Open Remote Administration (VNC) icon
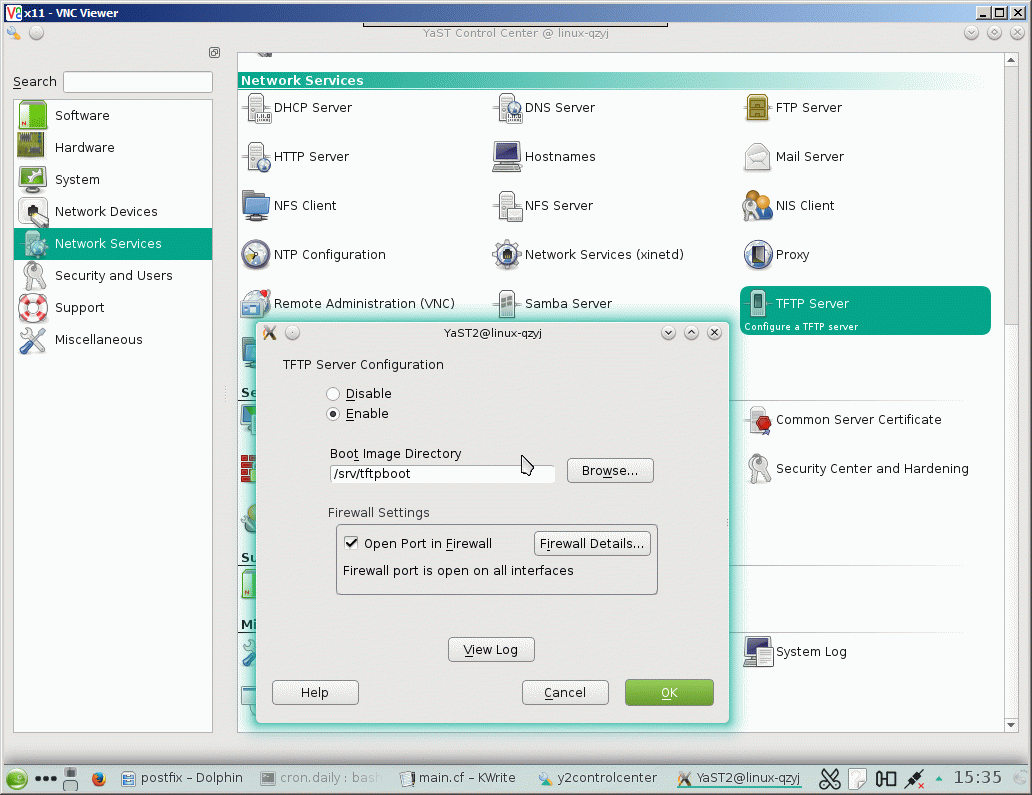The height and width of the screenshot is (795, 1032). (x=255, y=303)
